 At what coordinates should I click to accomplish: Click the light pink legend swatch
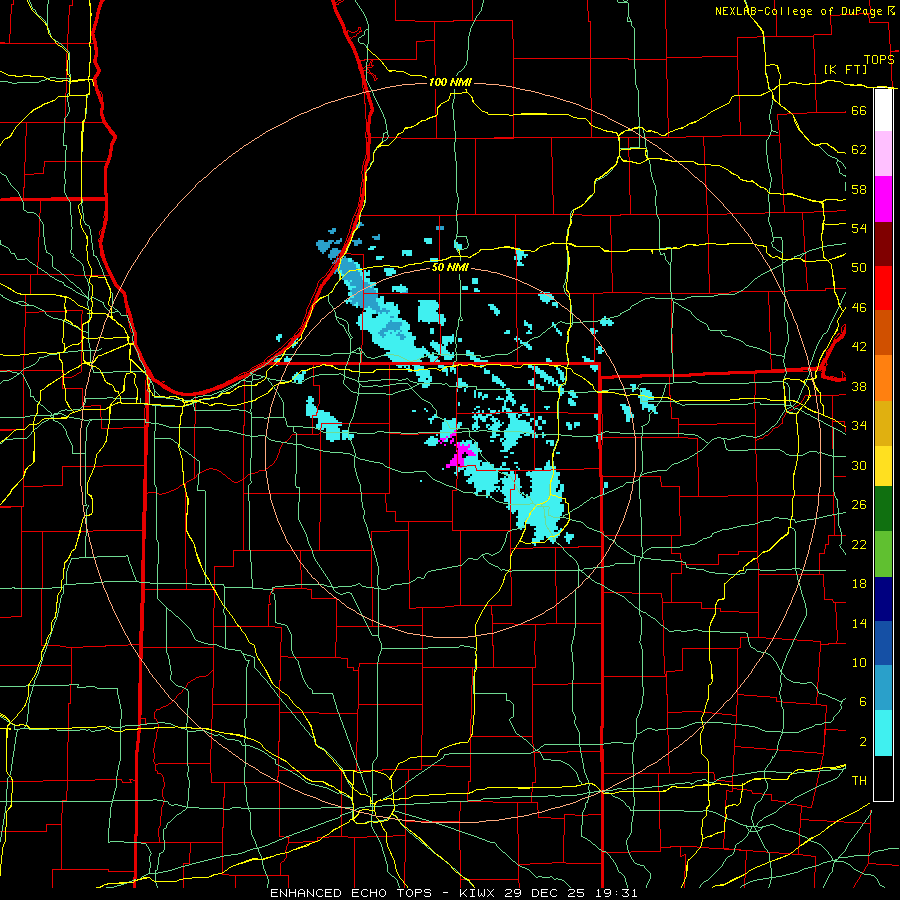(x=883, y=154)
